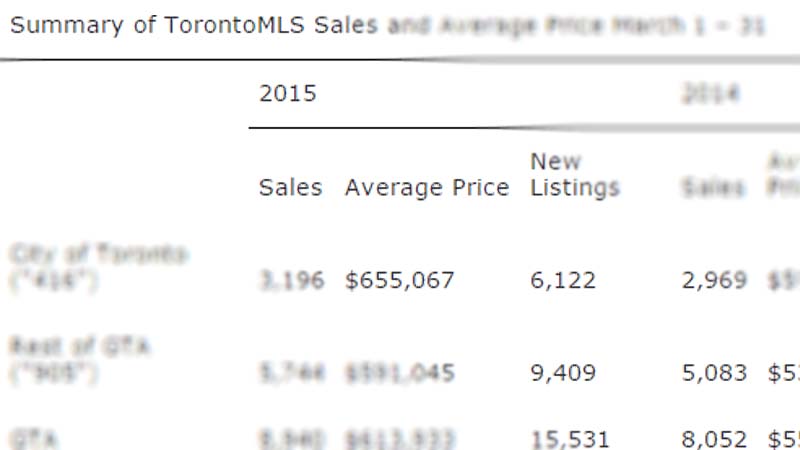Click the $655,067 average price cell
Screen dimensions: 800x450
tap(399, 281)
